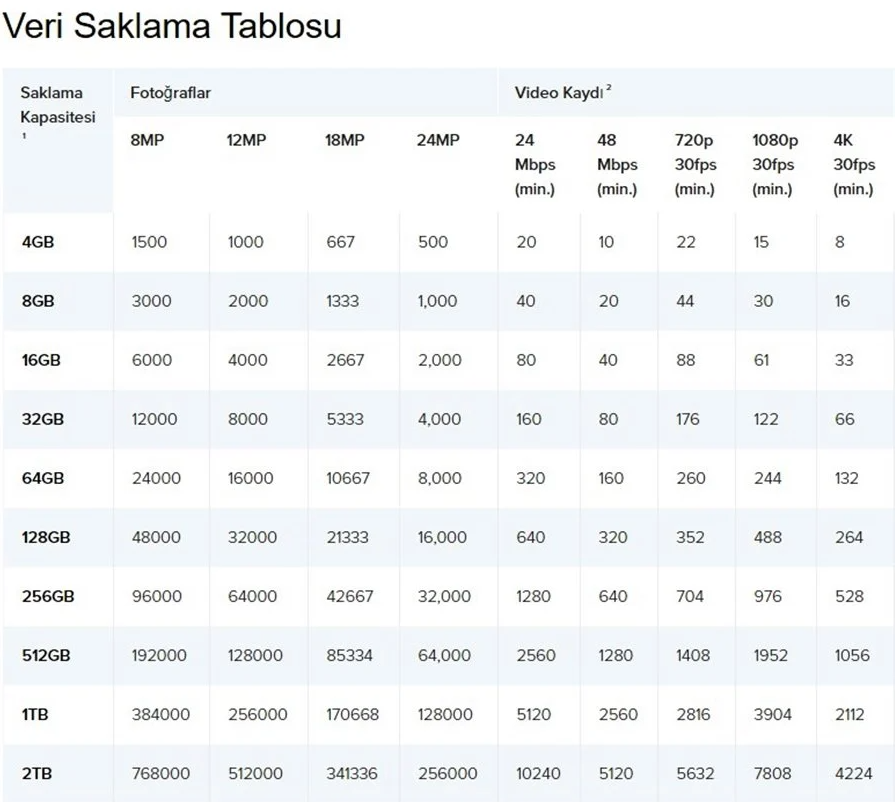Select the Fotoğraflar column group header
895x802 pixels.
click(170, 93)
